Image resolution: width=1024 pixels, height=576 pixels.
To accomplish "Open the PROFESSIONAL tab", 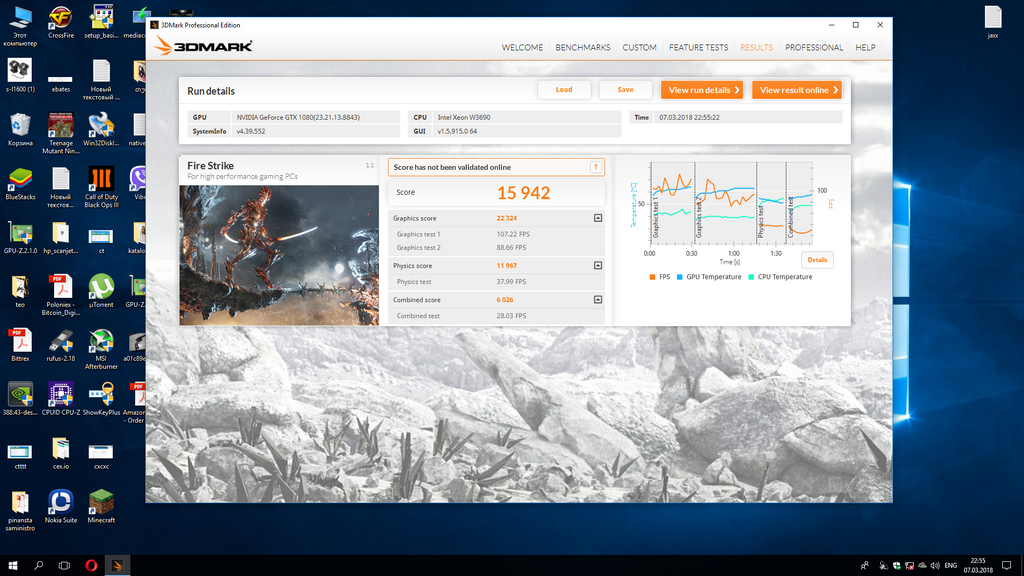I will (814, 48).
